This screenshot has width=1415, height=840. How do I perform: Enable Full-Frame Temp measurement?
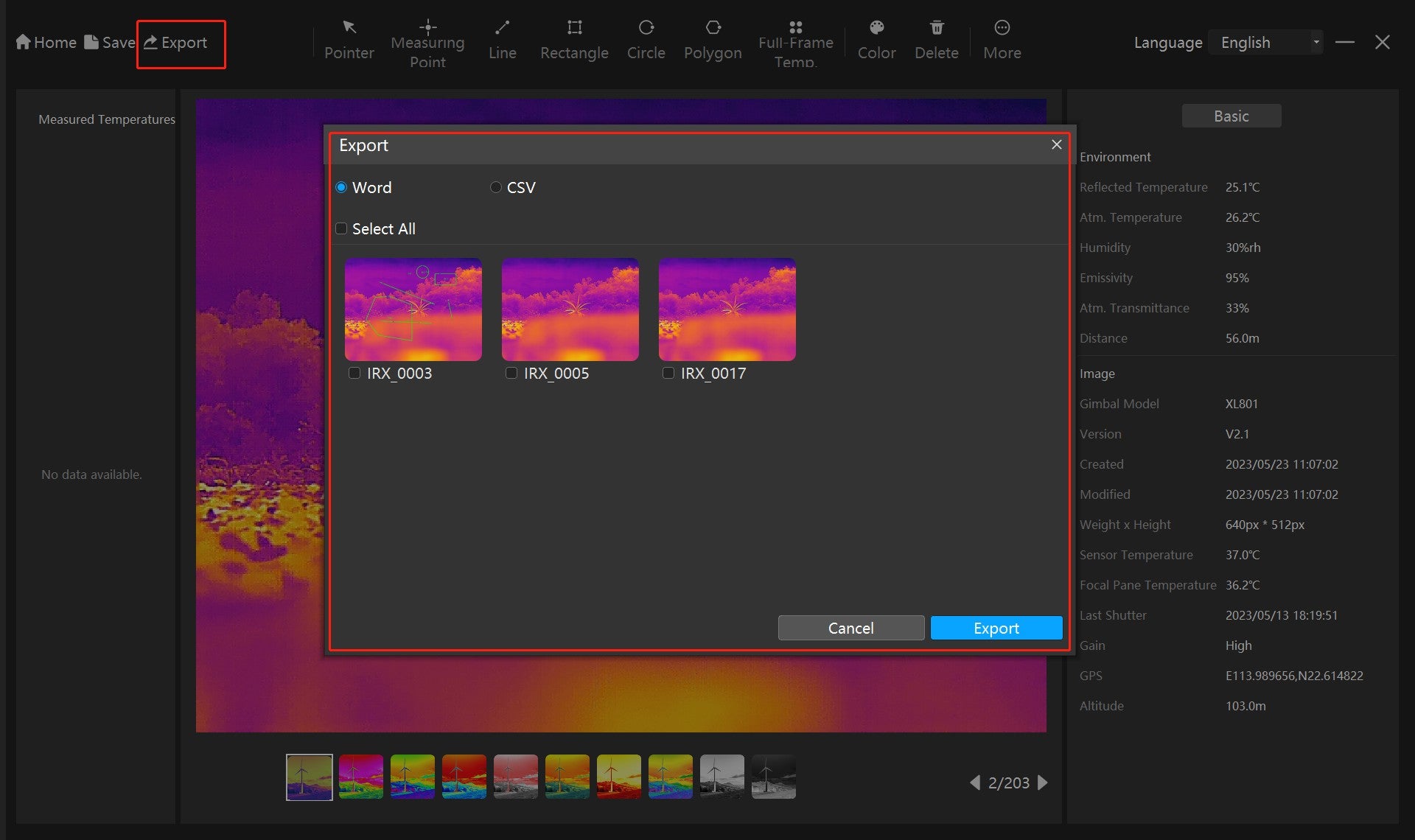tap(795, 38)
